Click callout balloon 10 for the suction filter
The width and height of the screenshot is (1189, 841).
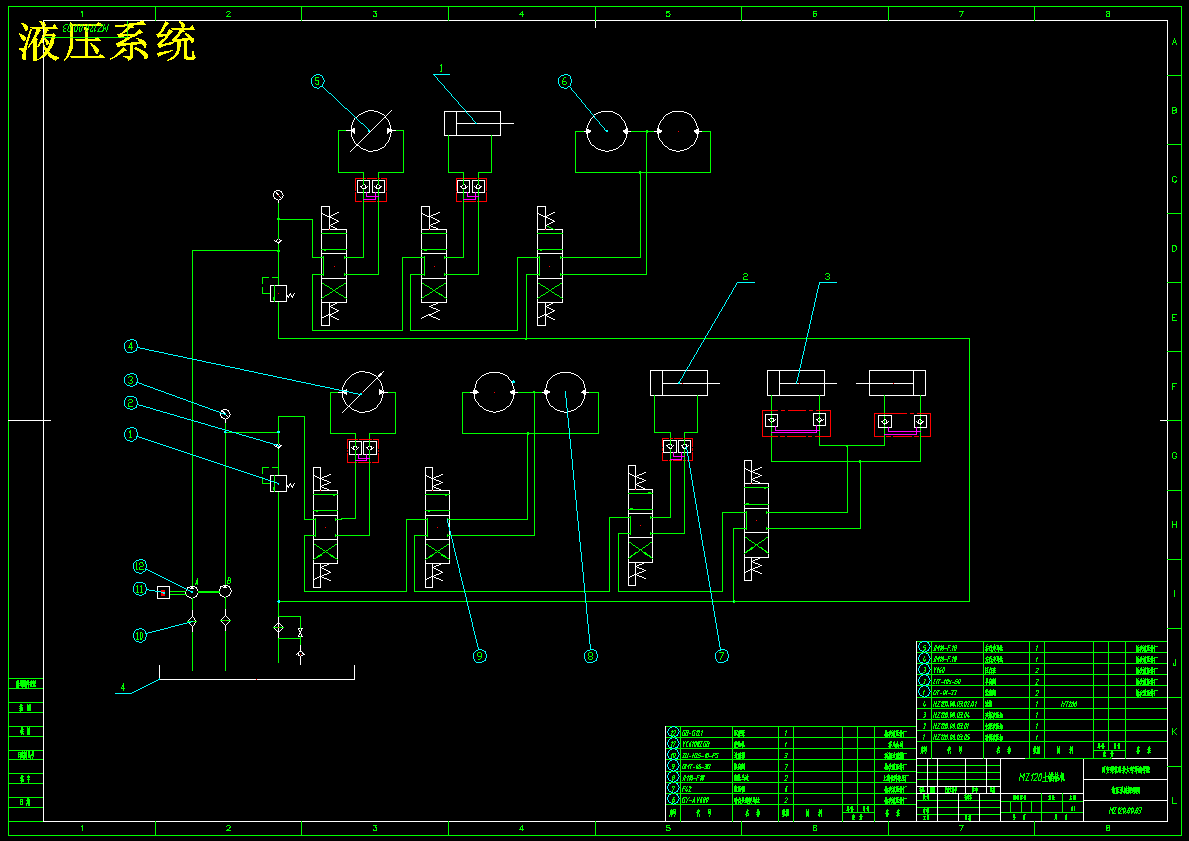tap(140, 635)
